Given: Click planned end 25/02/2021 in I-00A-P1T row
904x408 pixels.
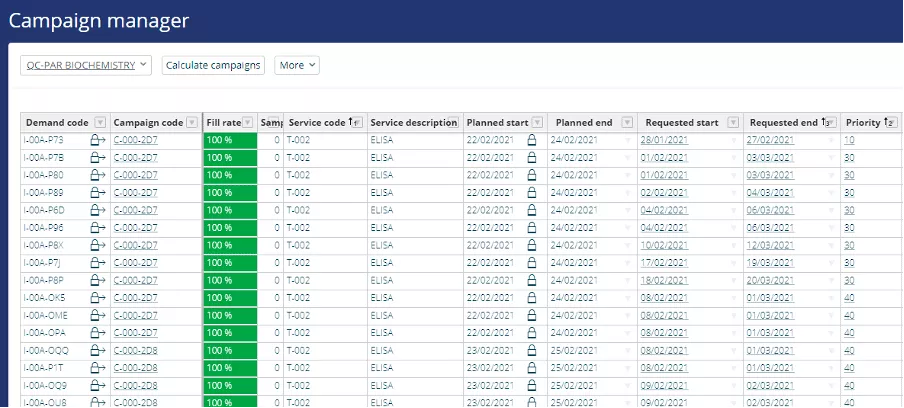Looking at the screenshot, I should 574,369.
